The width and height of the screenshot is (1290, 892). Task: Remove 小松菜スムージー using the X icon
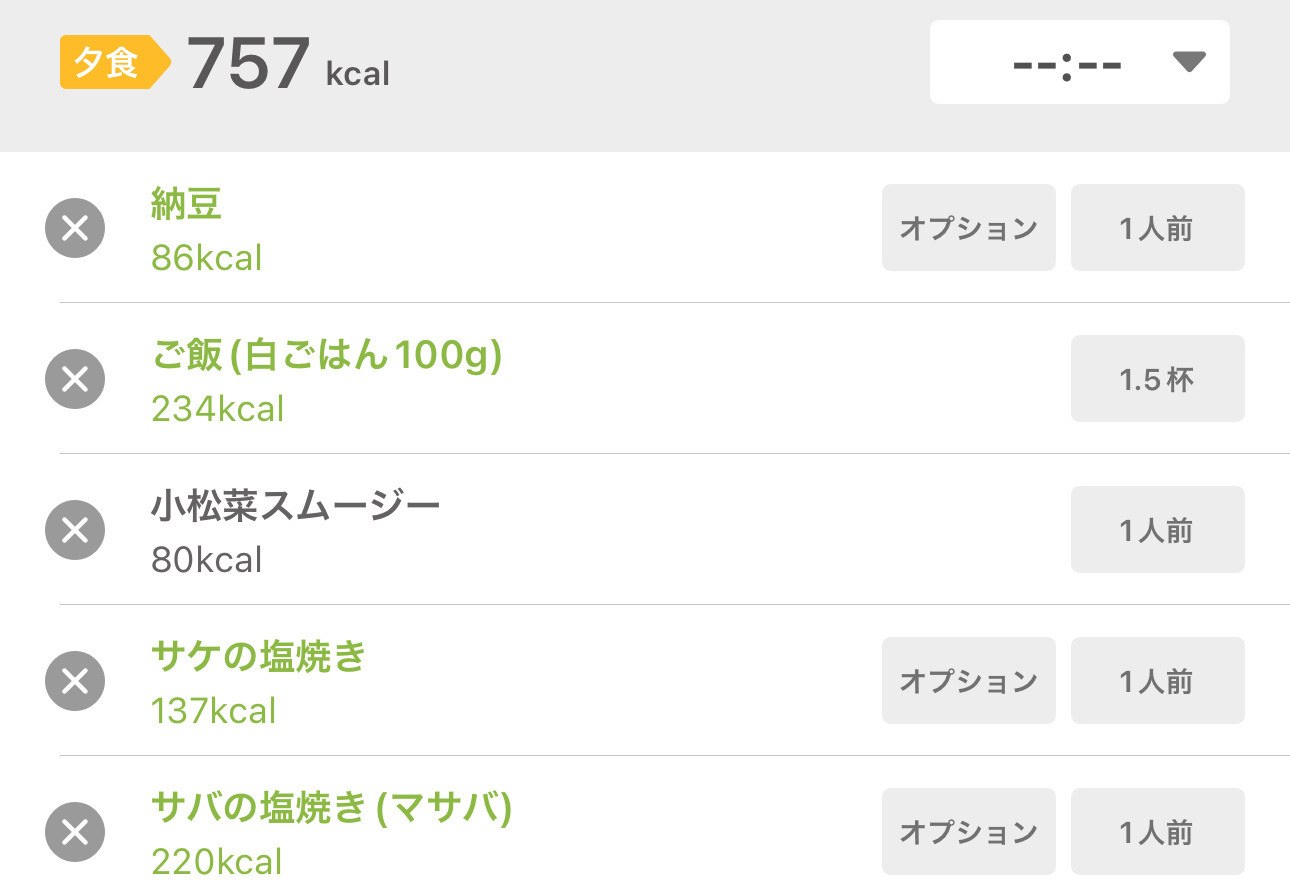(75, 530)
